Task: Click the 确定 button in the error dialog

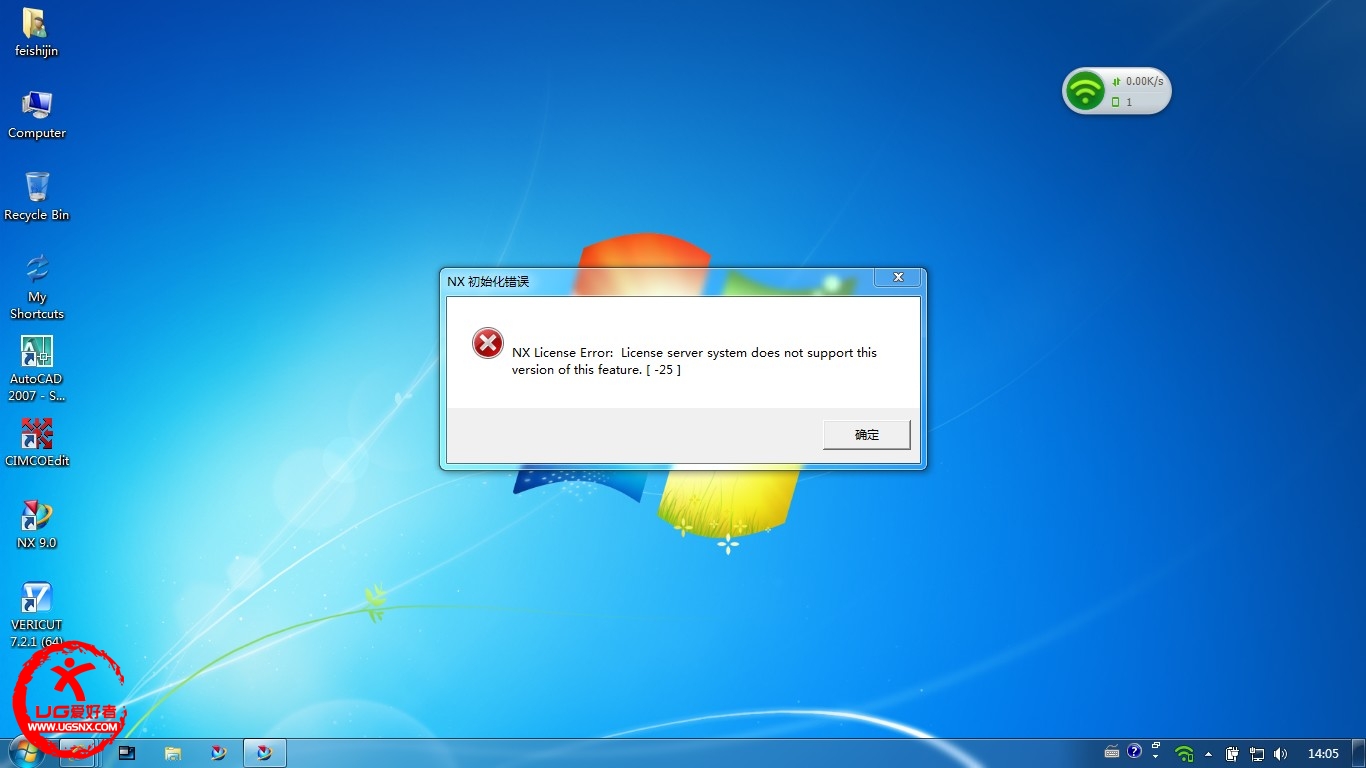Action: point(866,435)
